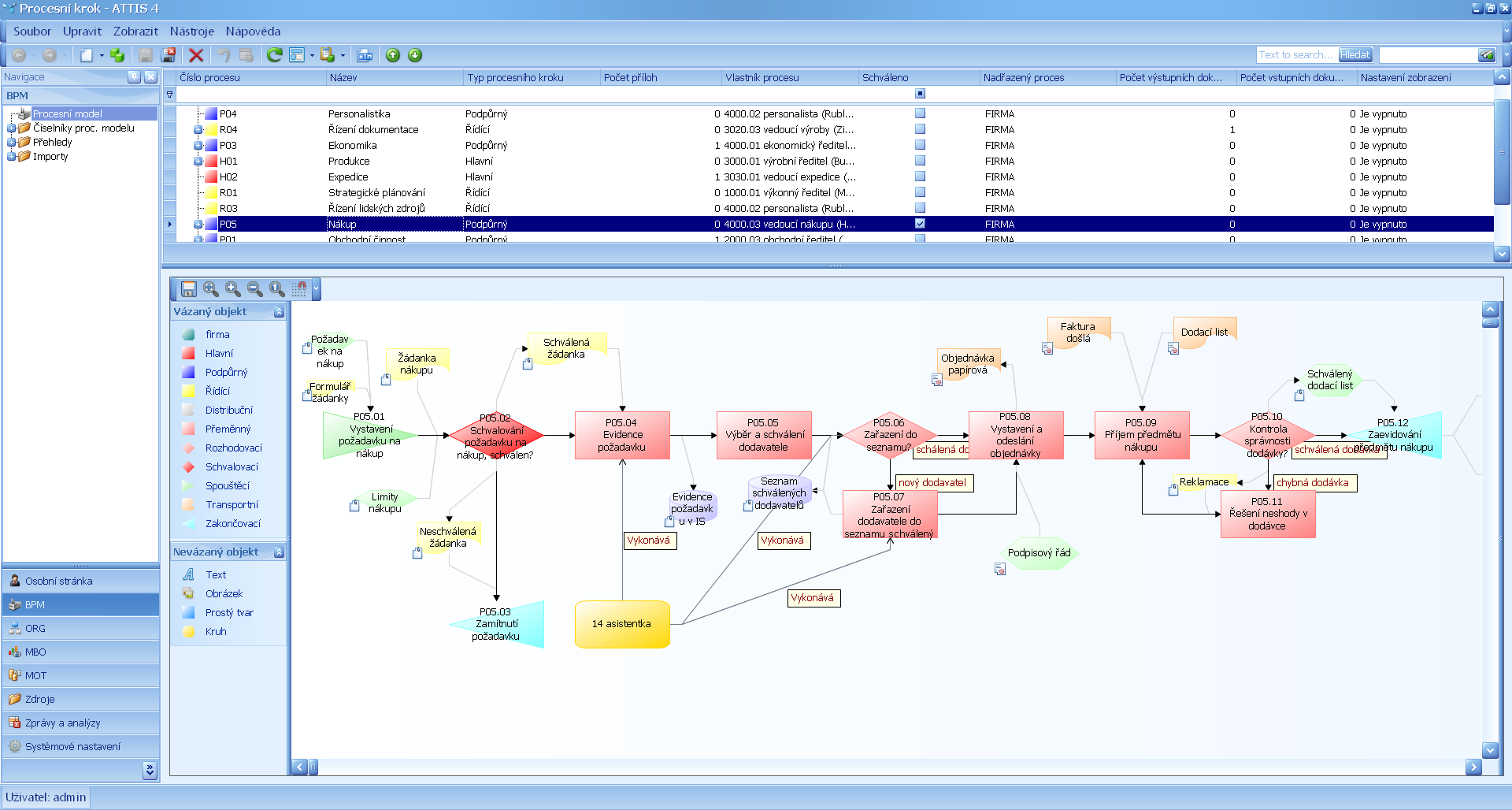Click the layout view toolbar icon
Image resolution: width=1512 pixels, height=810 pixels.
pyautogui.click(x=297, y=55)
